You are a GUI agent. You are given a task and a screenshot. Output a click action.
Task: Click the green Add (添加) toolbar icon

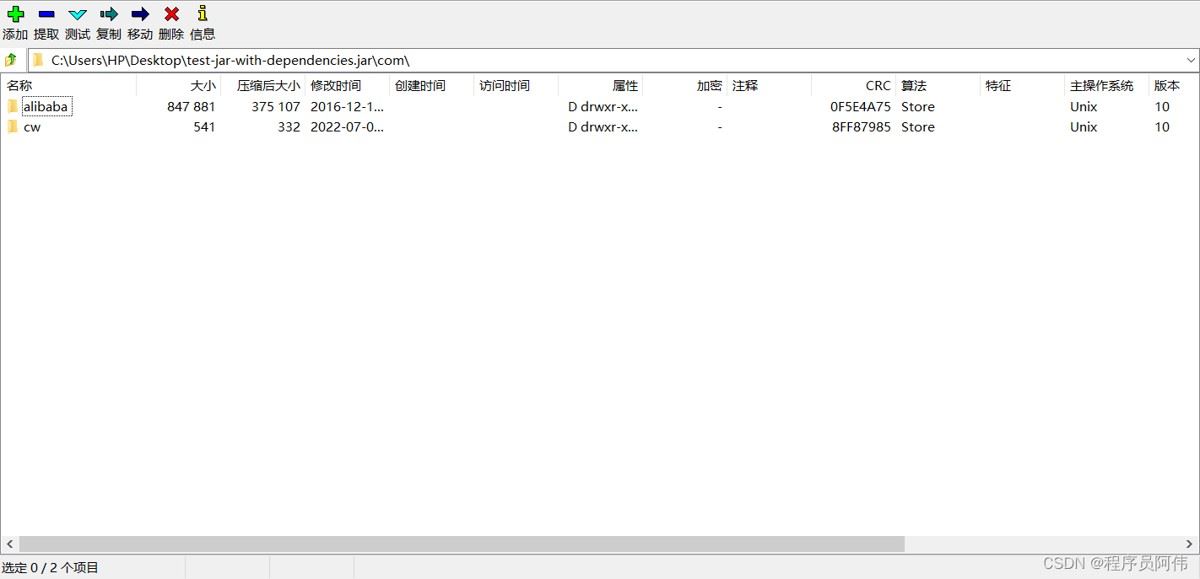(x=15, y=14)
